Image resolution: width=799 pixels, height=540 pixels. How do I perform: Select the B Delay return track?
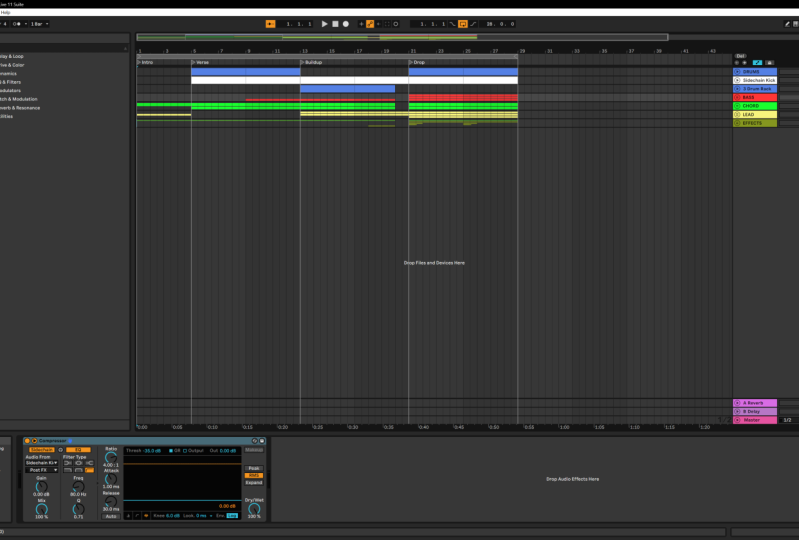click(x=755, y=412)
